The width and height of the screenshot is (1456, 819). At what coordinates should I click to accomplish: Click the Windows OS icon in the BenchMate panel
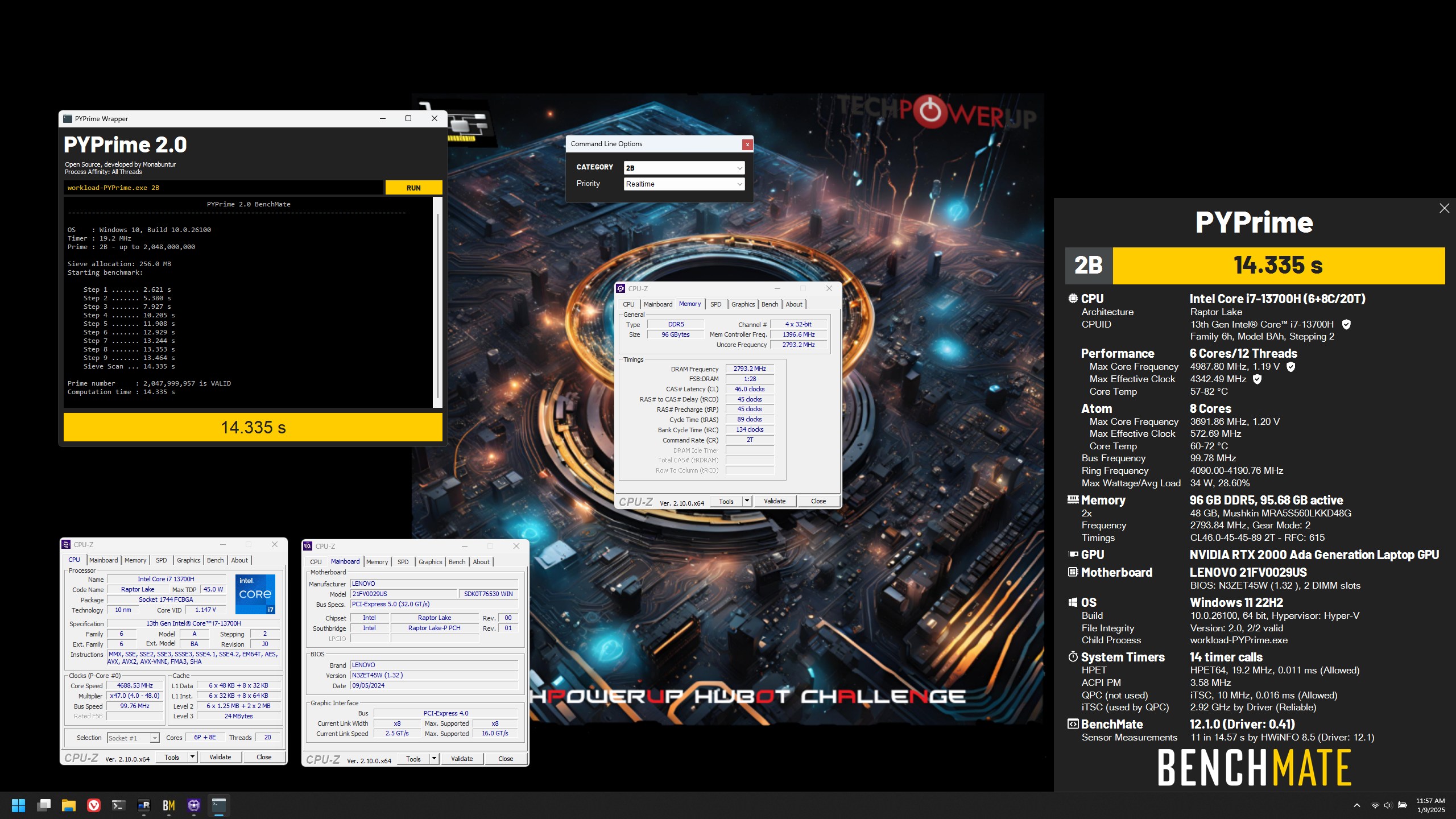pyautogui.click(x=1073, y=602)
